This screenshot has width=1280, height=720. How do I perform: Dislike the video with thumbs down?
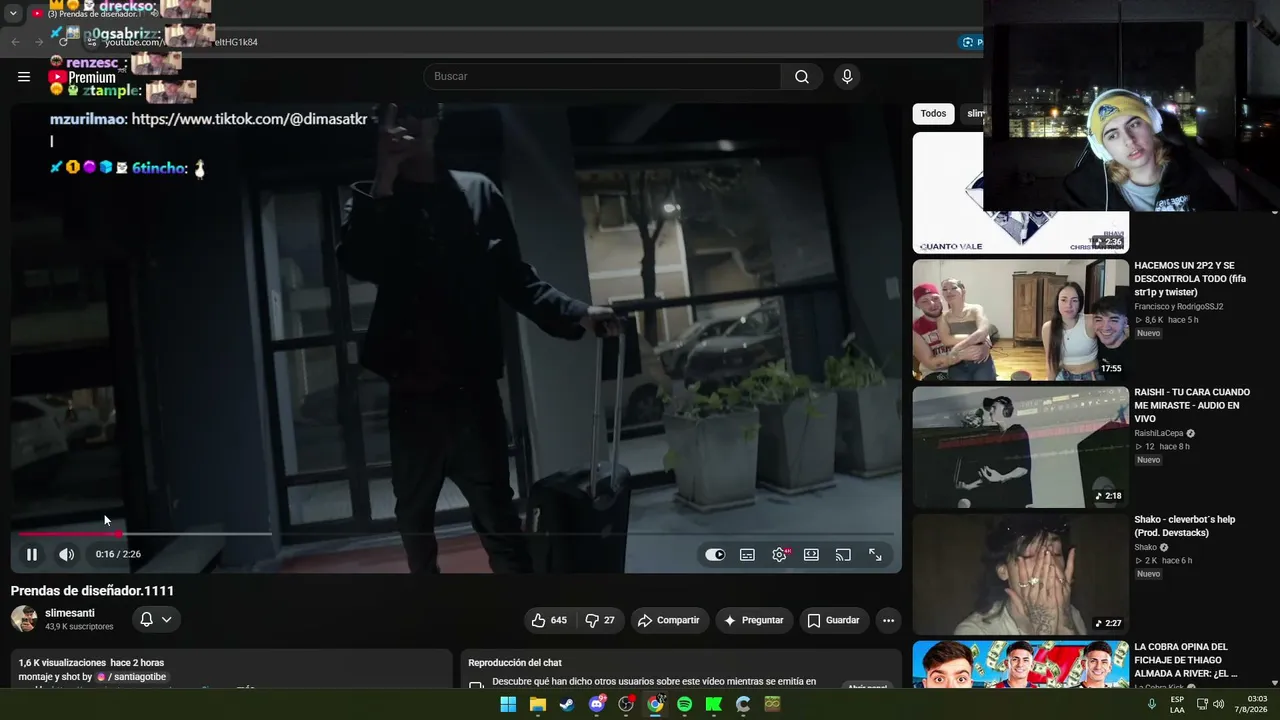click(x=601, y=620)
